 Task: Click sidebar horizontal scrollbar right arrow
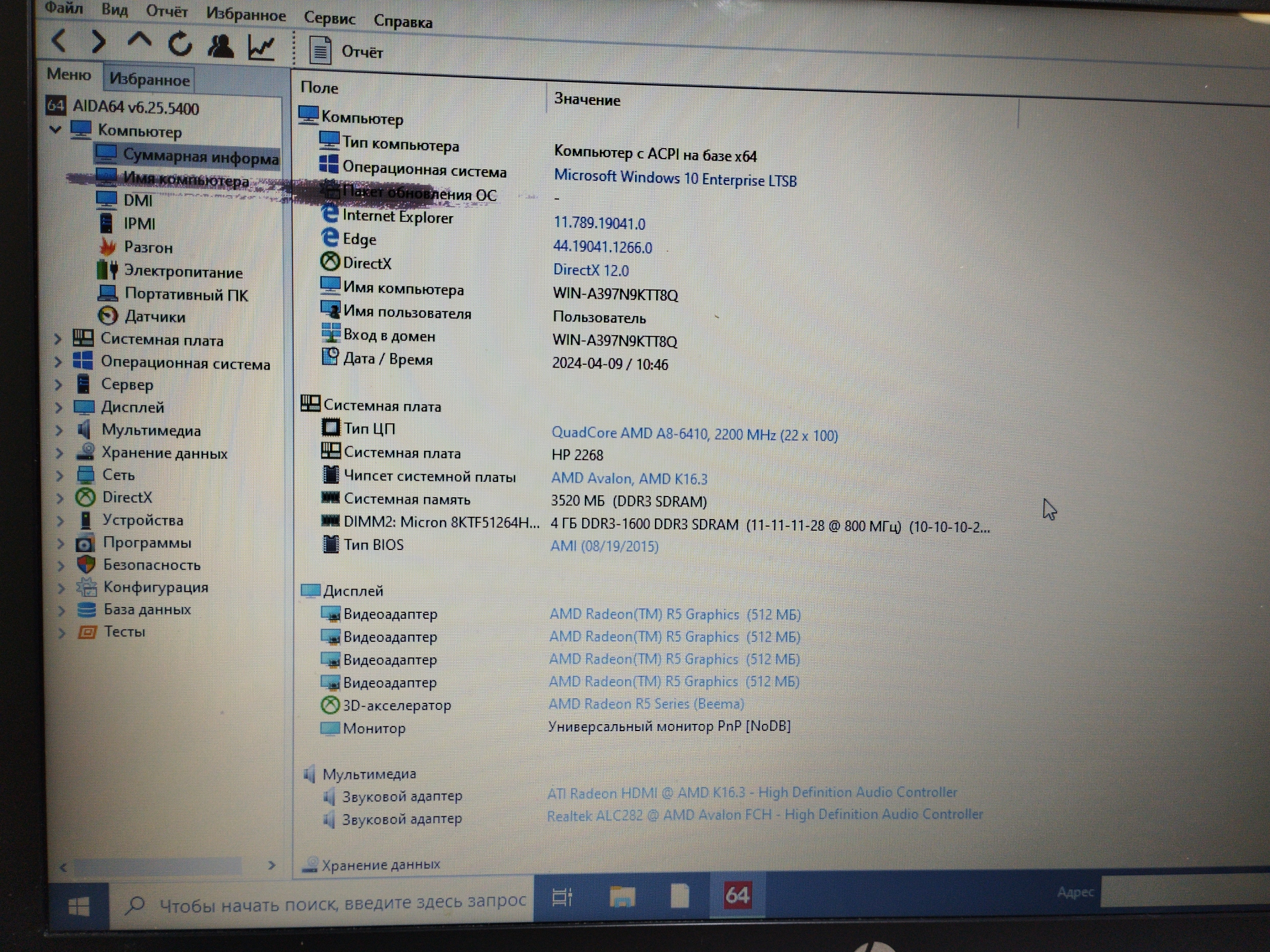271,865
